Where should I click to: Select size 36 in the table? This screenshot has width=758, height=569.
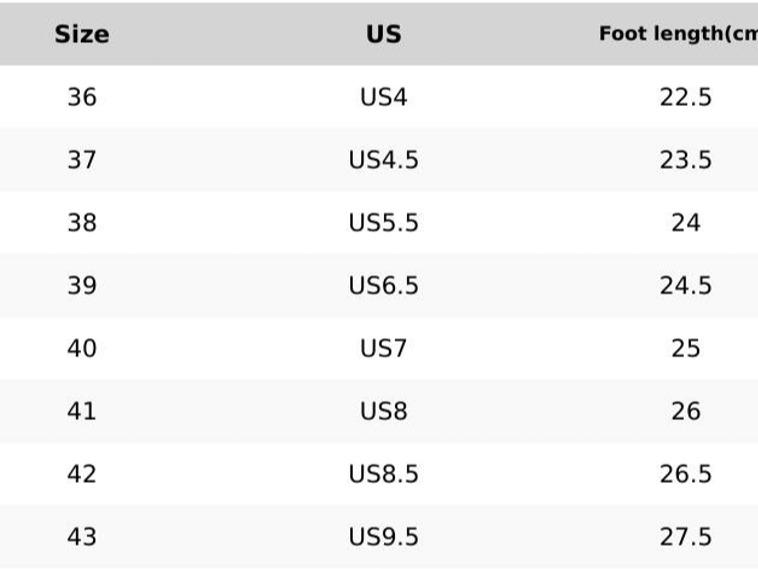click(x=82, y=97)
